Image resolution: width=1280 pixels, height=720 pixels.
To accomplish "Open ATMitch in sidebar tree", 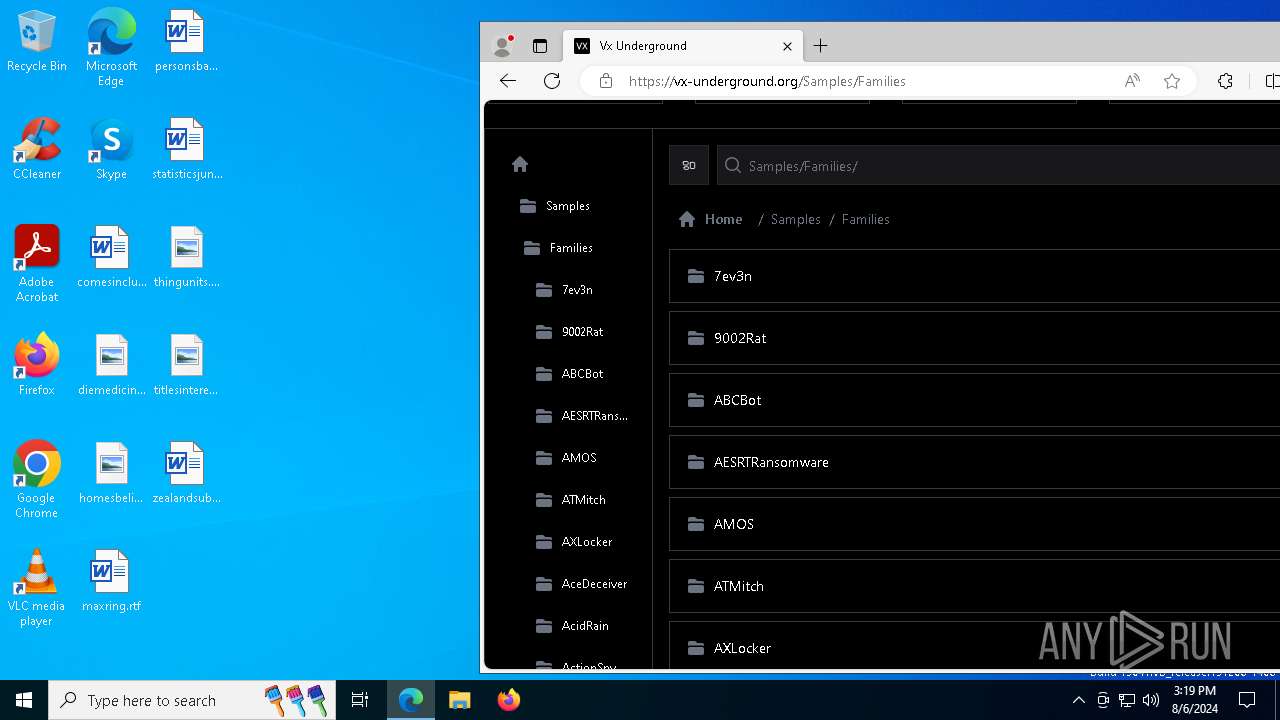I will [570, 500].
